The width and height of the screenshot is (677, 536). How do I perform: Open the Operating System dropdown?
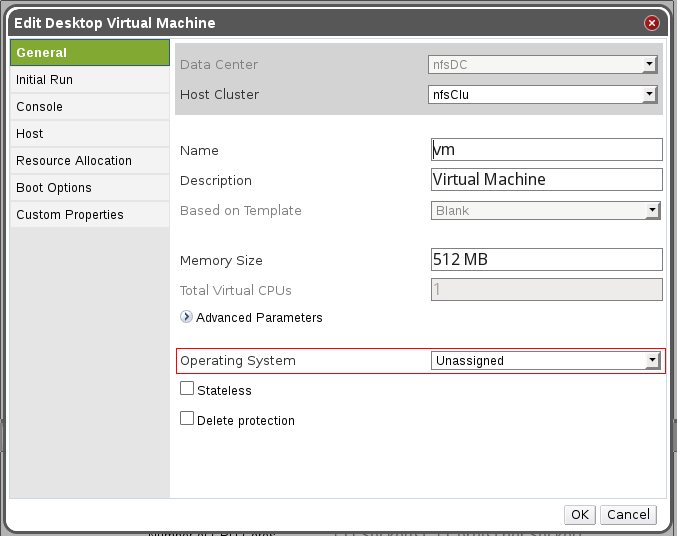[546, 360]
